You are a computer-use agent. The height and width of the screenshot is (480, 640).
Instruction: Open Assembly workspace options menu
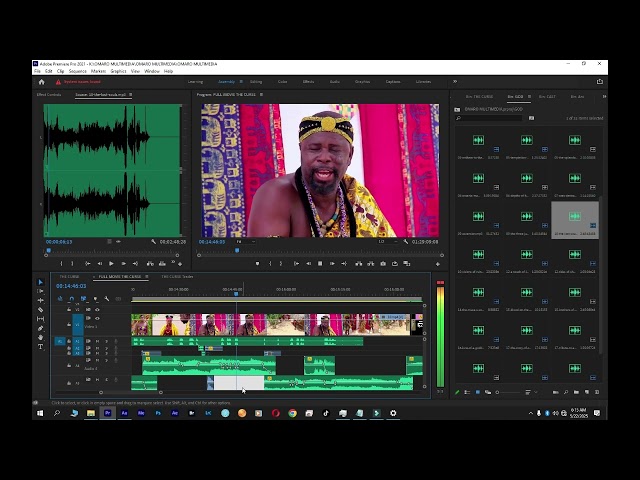tap(241, 82)
